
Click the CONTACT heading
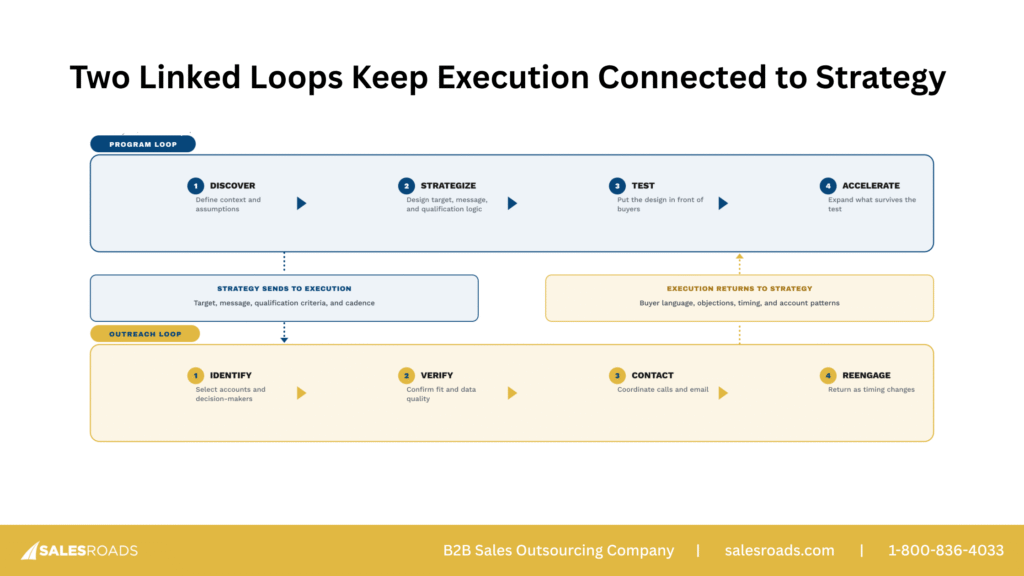coord(652,376)
